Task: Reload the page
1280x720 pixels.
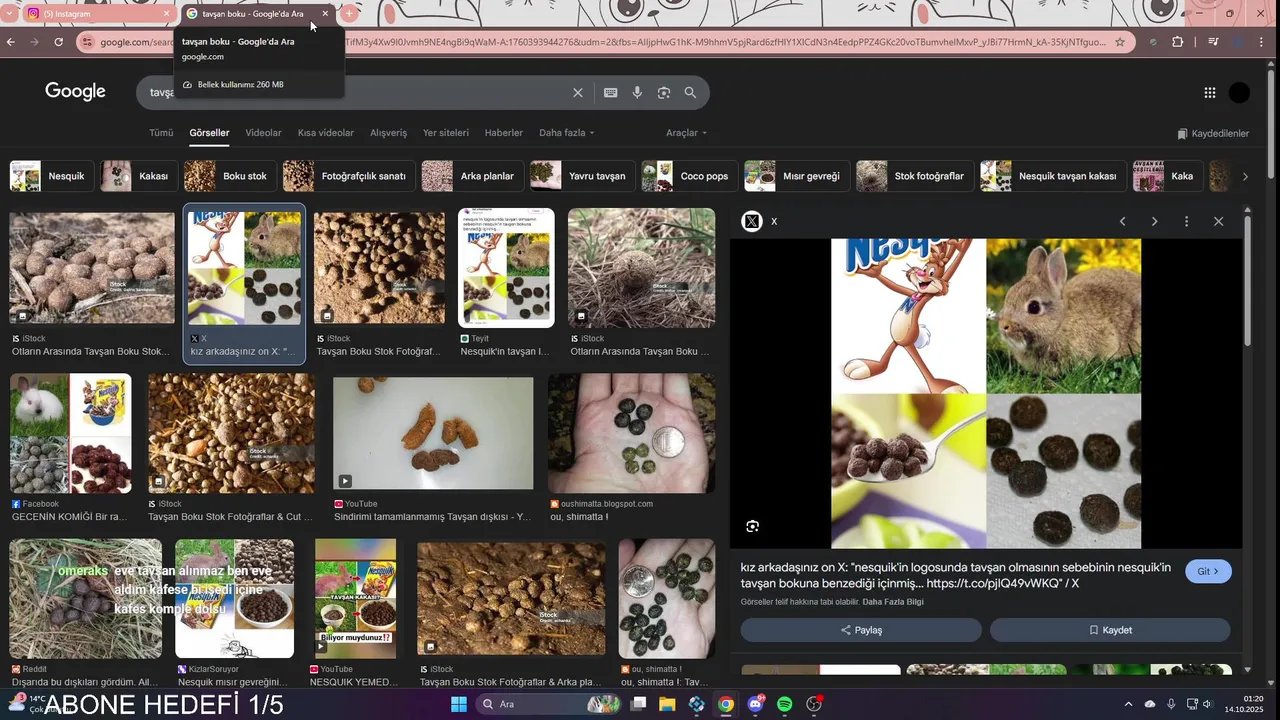Action: 59,42
